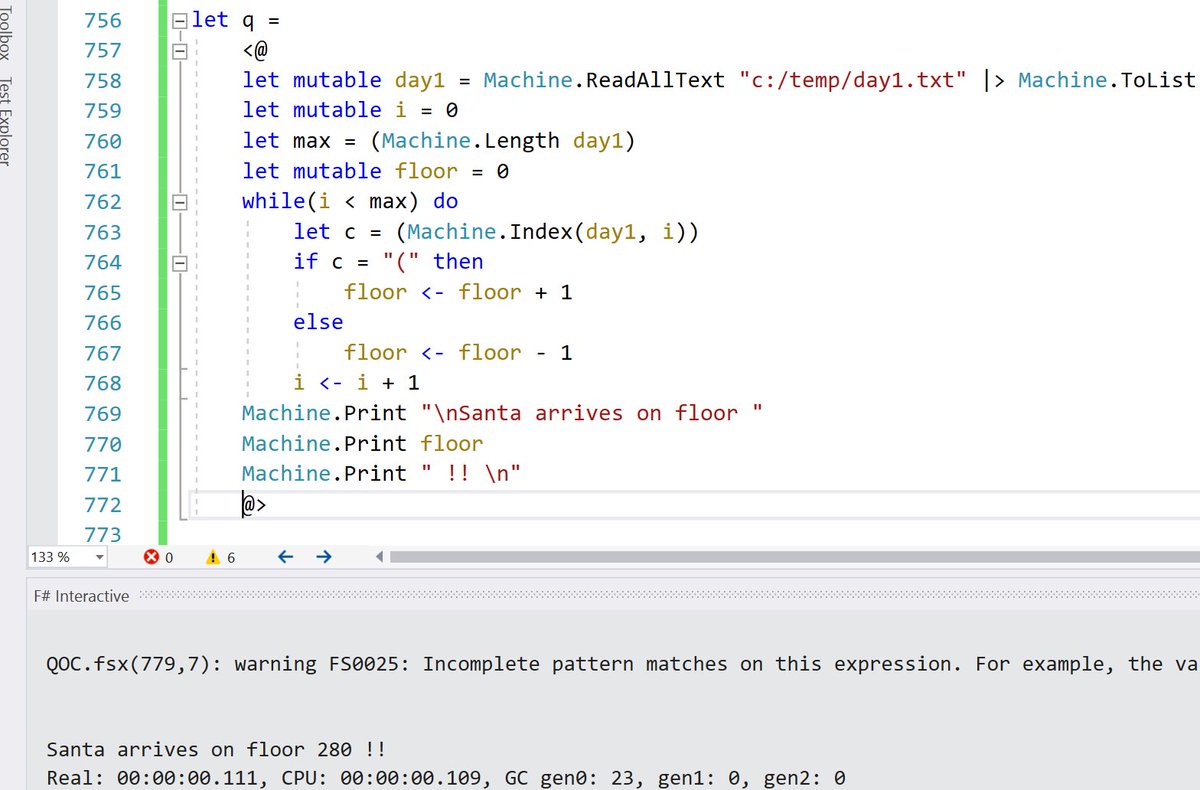Collapse the if block at line 764
This screenshot has width=1200, height=790.
180,263
